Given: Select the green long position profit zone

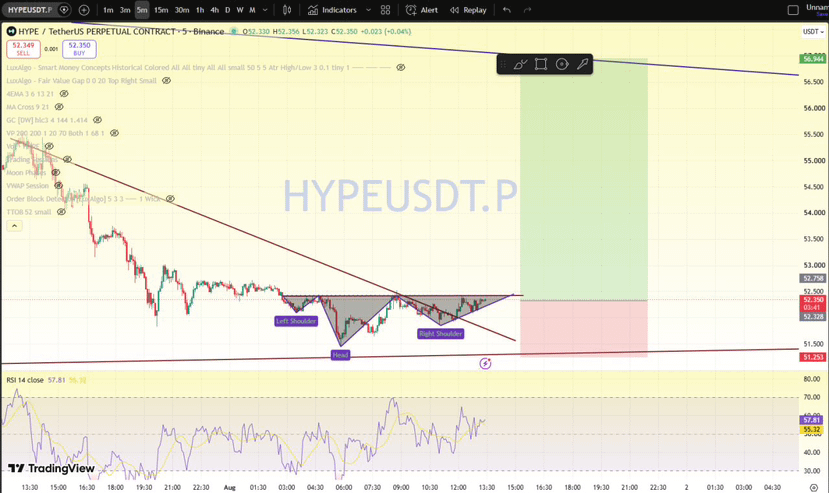Looking at the screenshot, I should coord(584,180).
